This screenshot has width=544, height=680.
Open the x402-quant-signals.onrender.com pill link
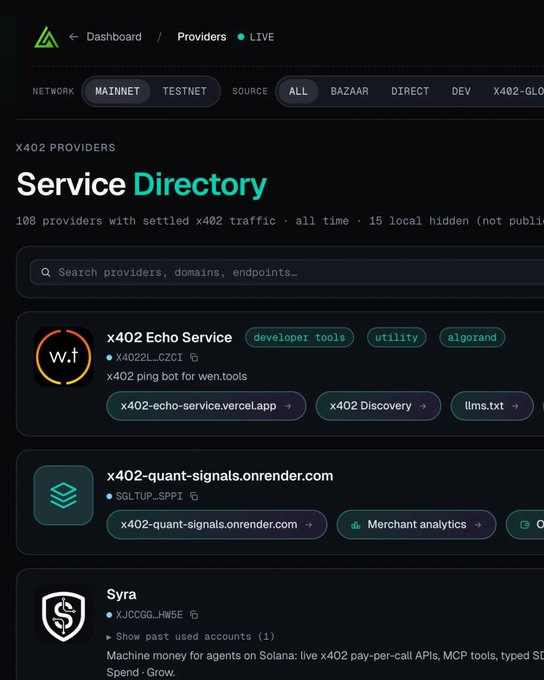216,524
